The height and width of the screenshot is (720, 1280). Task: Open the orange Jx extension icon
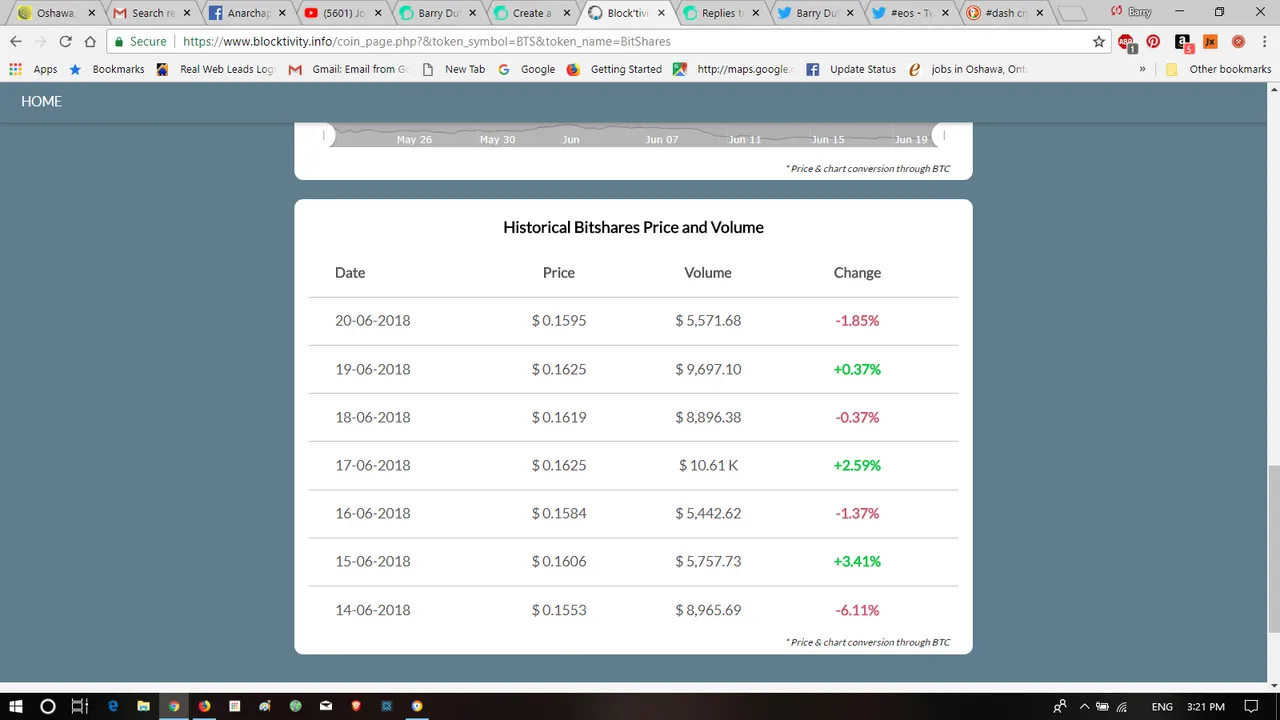(1210, 42)
